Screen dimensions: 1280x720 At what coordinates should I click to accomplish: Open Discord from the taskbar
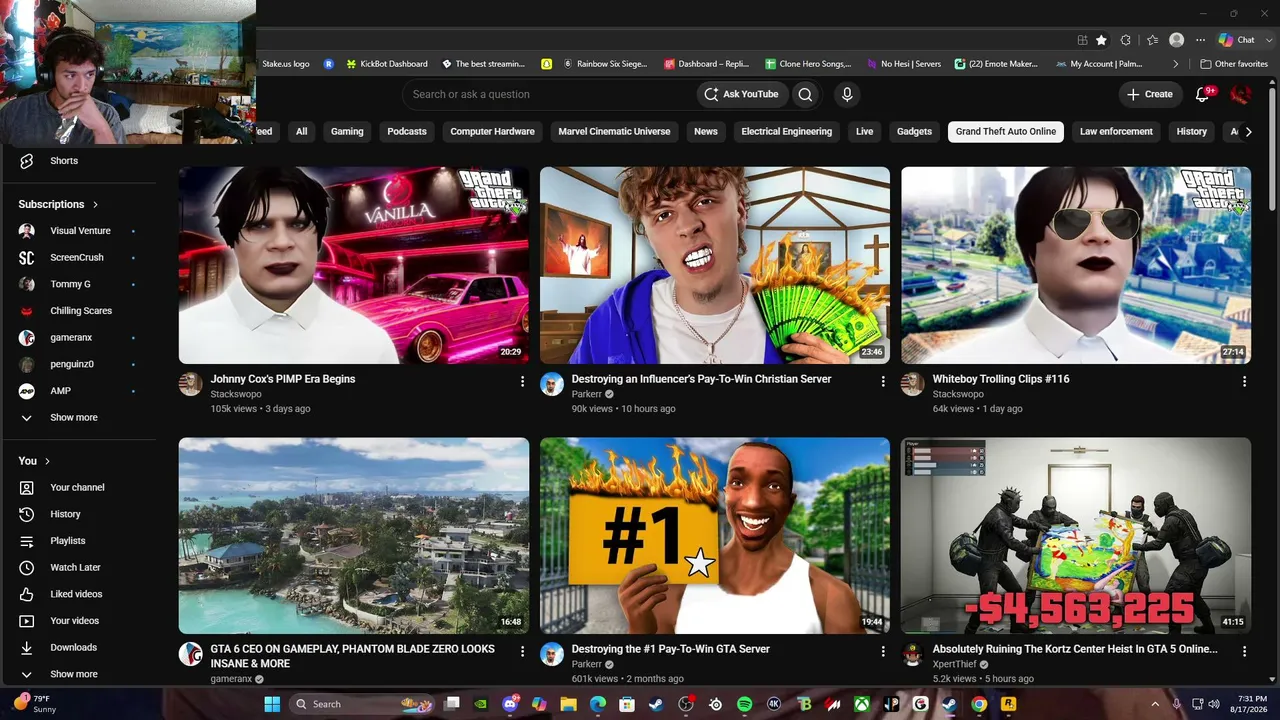point(511,704)
